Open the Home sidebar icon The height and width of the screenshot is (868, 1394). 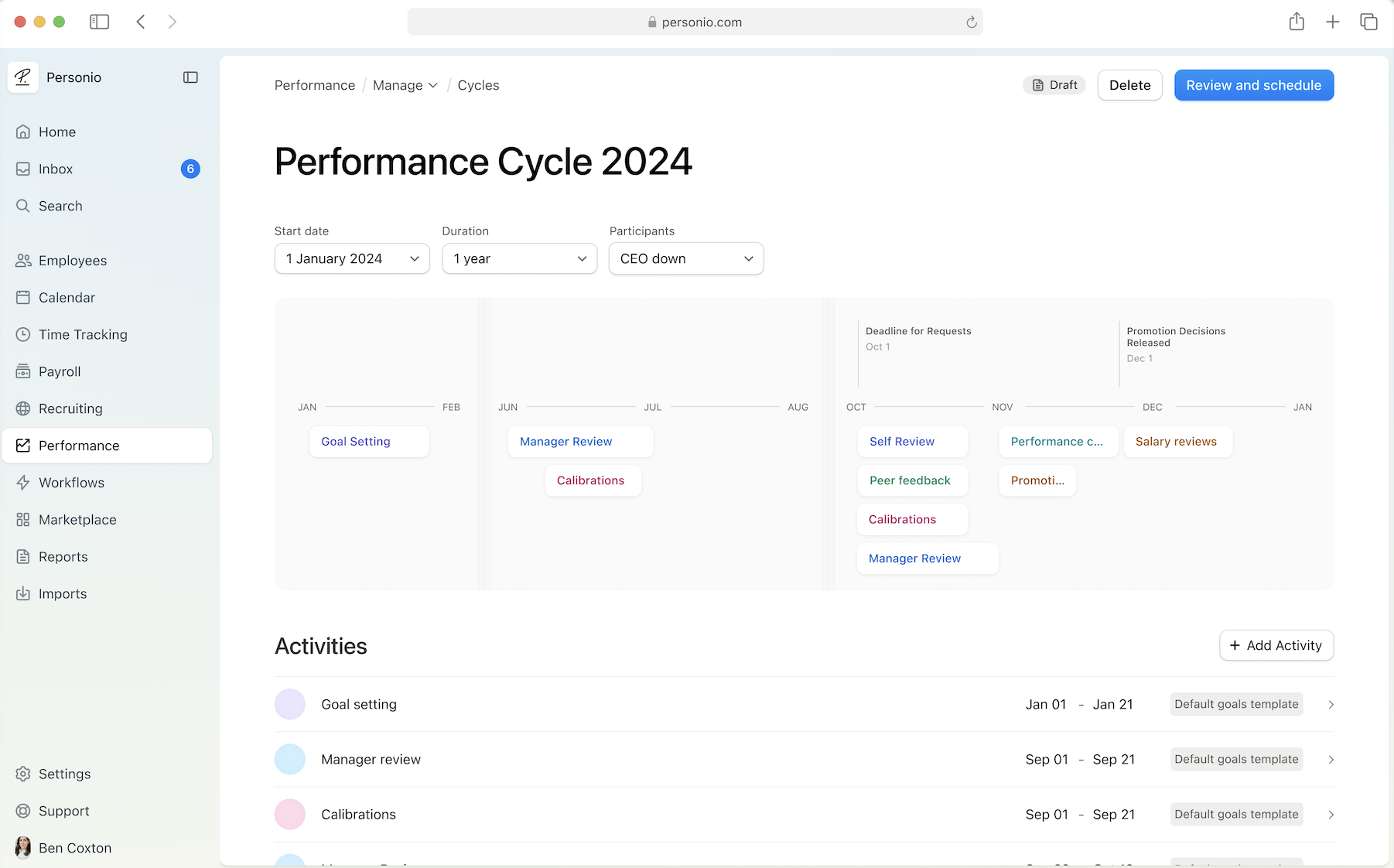point(24,132)
